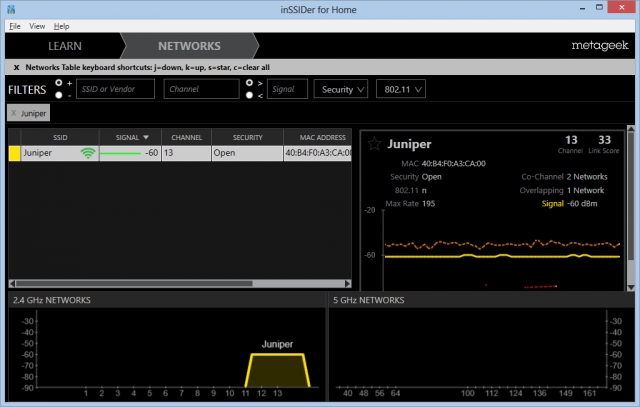Screen dimensions: 640x407
Task: Open the Security filter dropdown
Action: point(341,89)
